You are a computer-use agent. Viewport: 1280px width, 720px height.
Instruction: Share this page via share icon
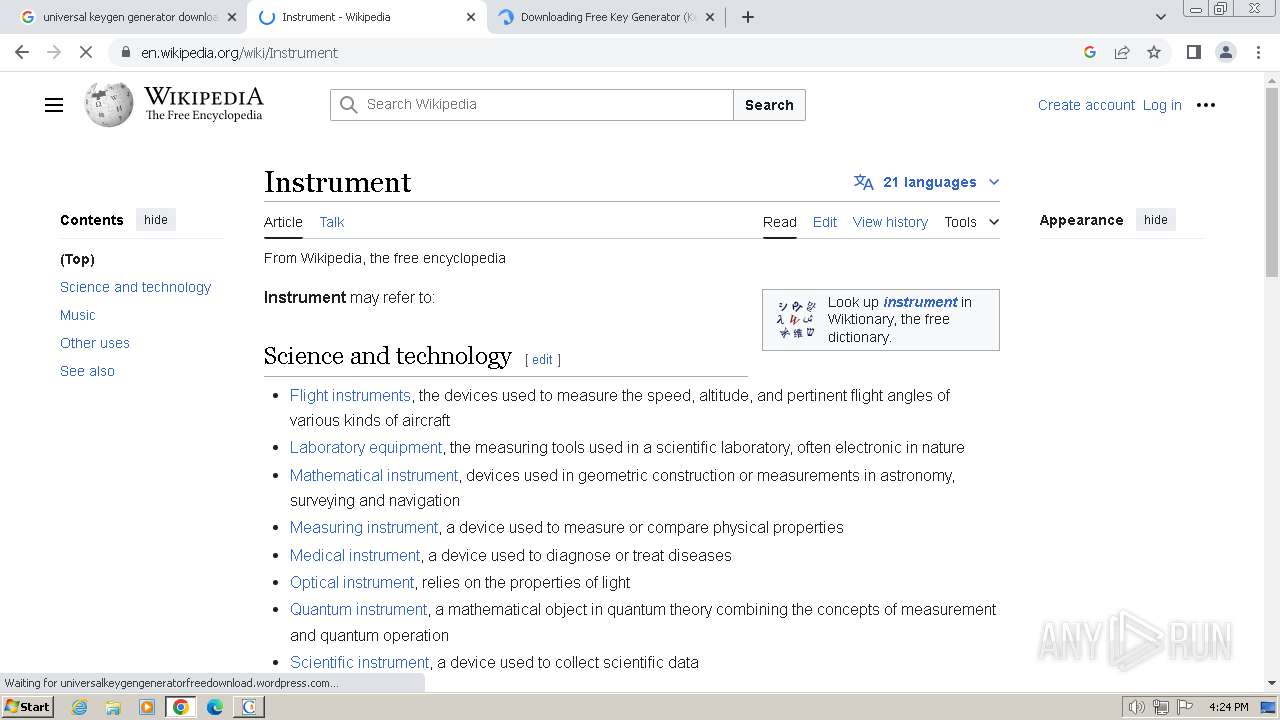pyautogui.click(x=1122, y=52)
